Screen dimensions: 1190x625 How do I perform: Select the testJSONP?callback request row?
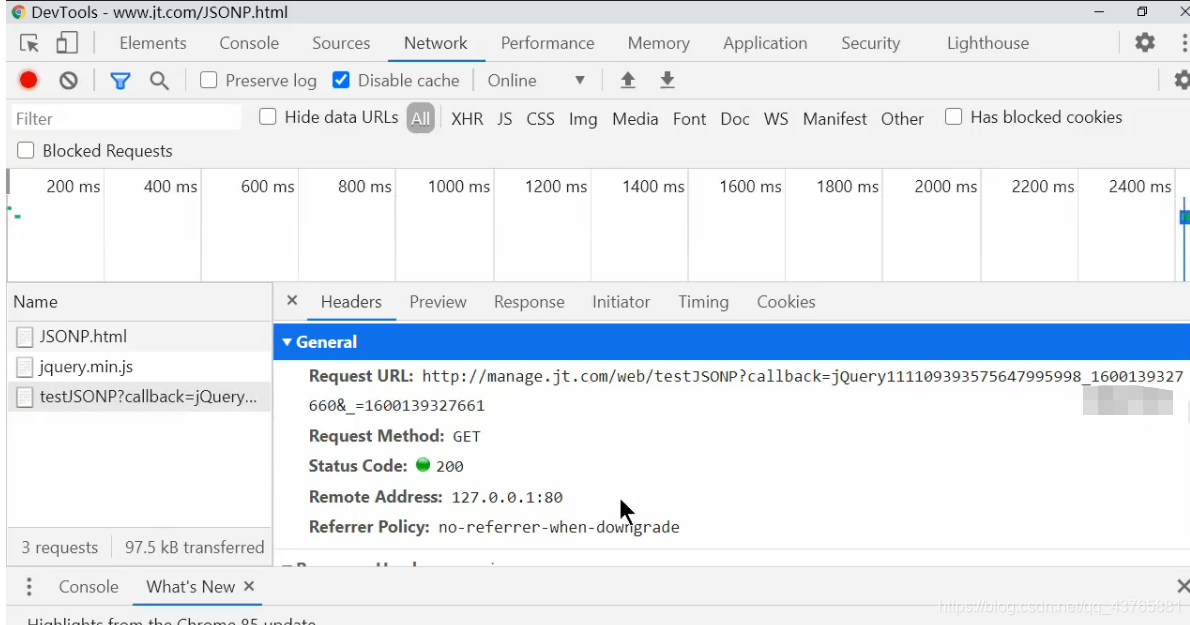coord(140,397)
